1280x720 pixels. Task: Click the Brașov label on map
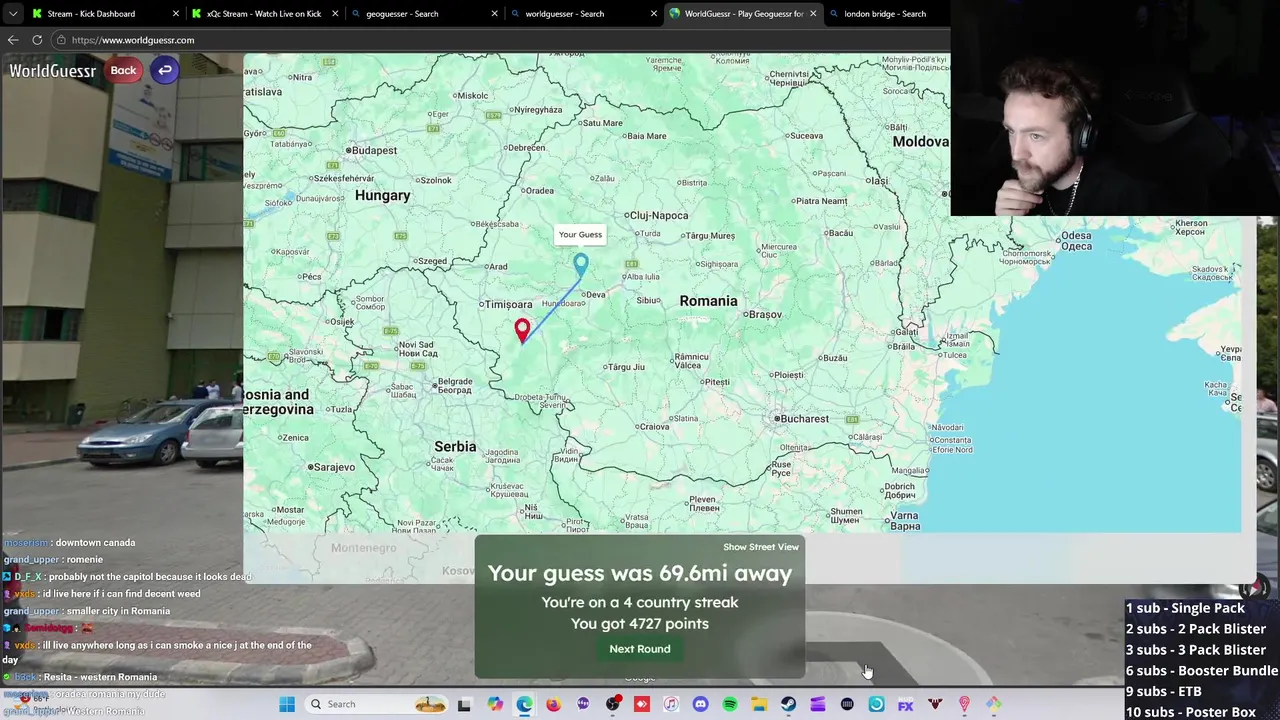(765, 314)
